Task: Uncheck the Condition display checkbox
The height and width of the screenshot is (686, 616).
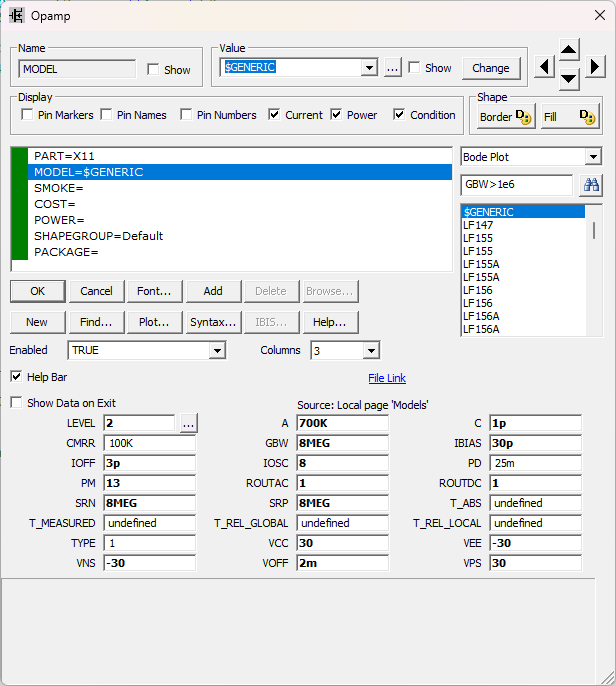Action: (399, 115)
